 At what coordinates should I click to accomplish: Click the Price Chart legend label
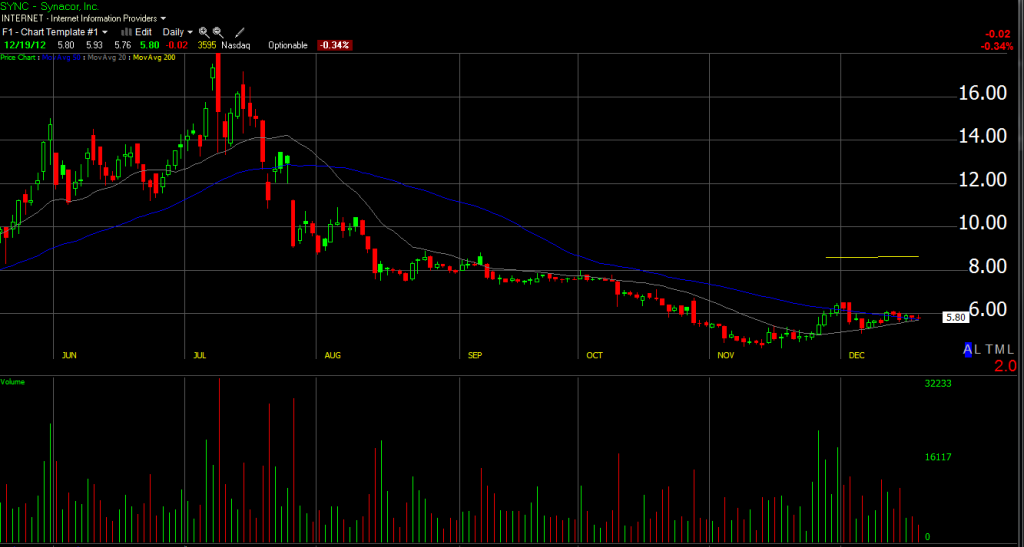19,57
